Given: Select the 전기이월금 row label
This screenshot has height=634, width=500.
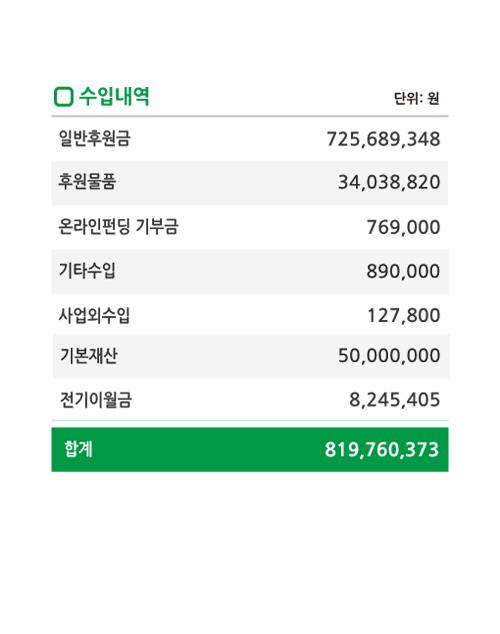Looking at the screenshot, I should click(96, 400).
